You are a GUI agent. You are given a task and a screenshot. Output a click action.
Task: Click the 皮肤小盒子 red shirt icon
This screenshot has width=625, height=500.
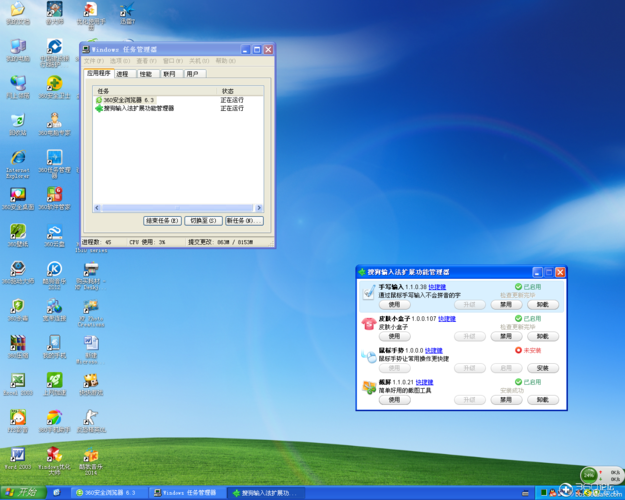coord(369,323)
